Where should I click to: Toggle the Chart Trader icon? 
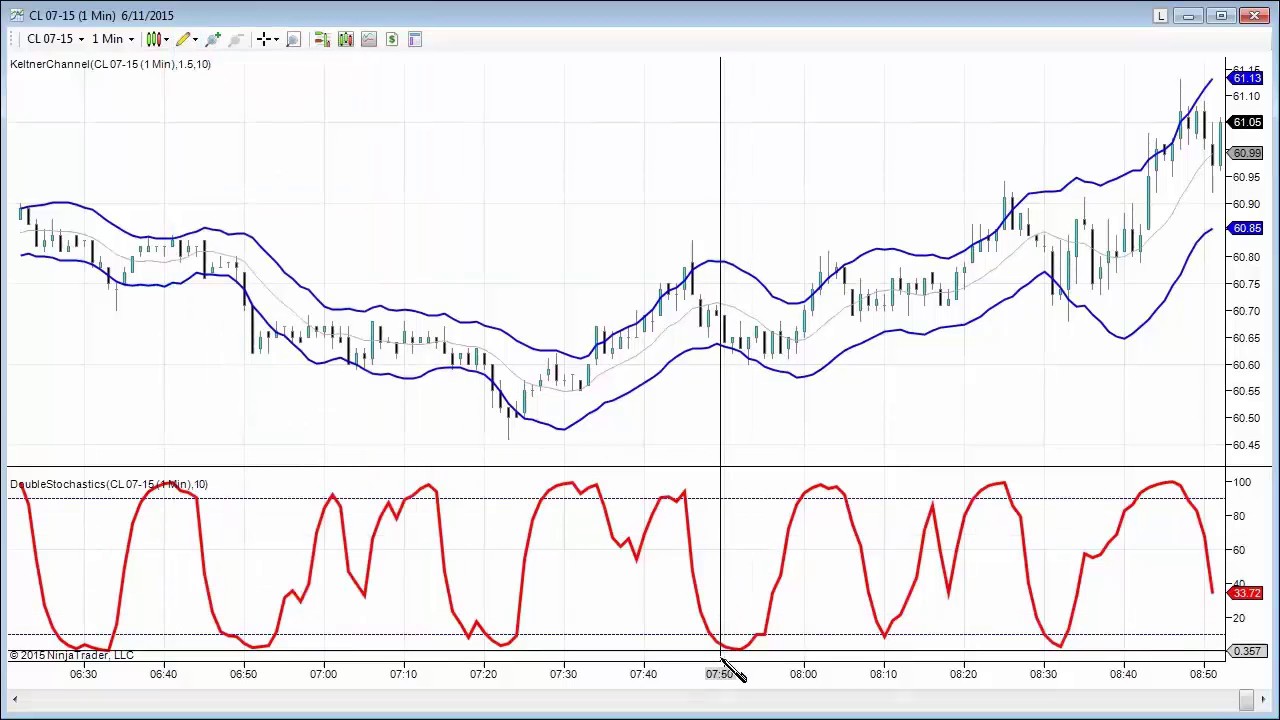[322, 39]
